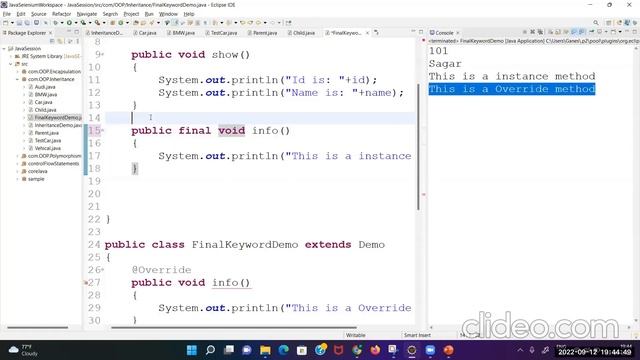Click the Pin Console icon
Viewport: 640px width, 360px height.
[x=591, y=32]
